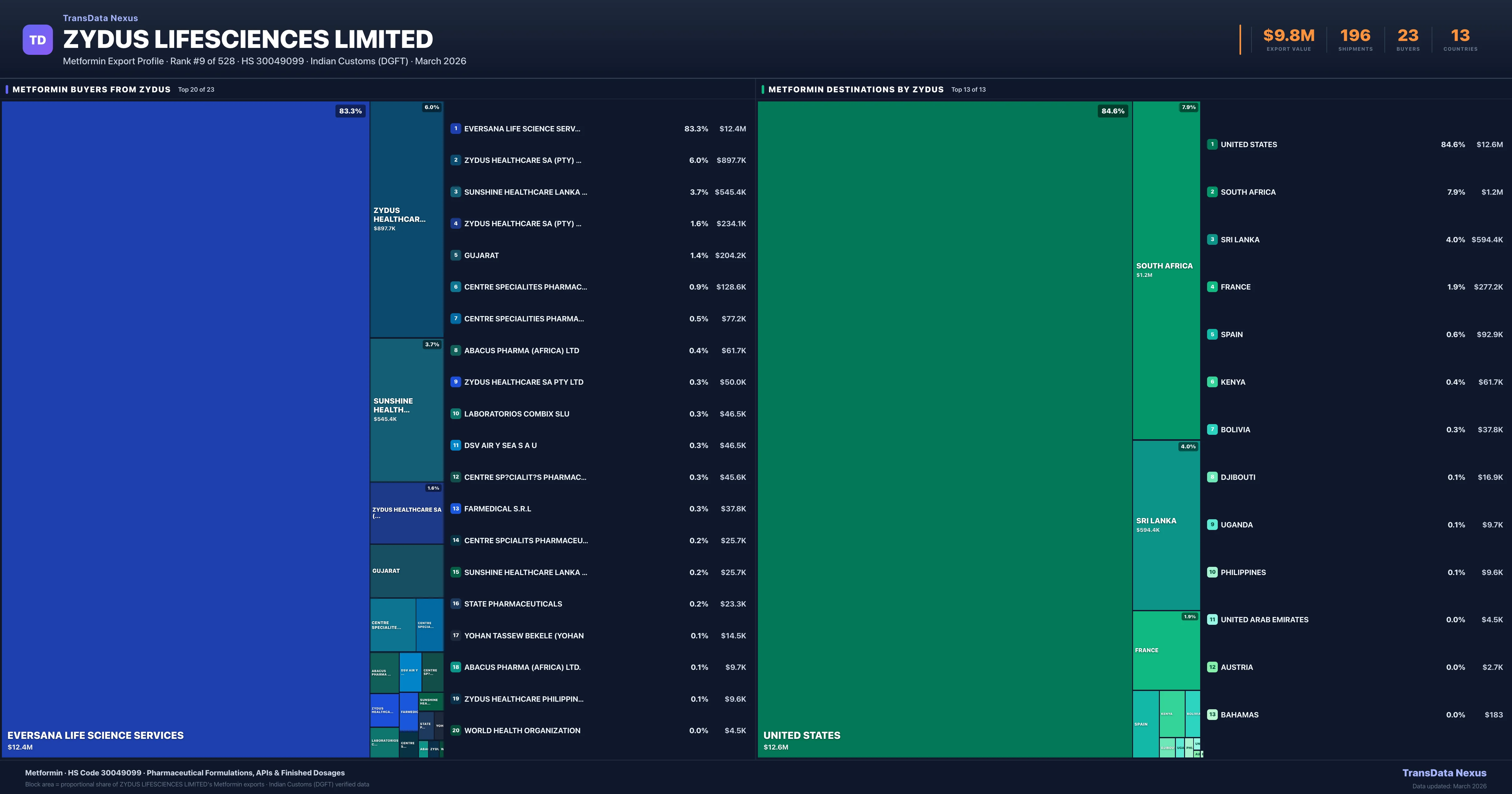Click rank badge 2 beside South Africa

[1212, 192]
